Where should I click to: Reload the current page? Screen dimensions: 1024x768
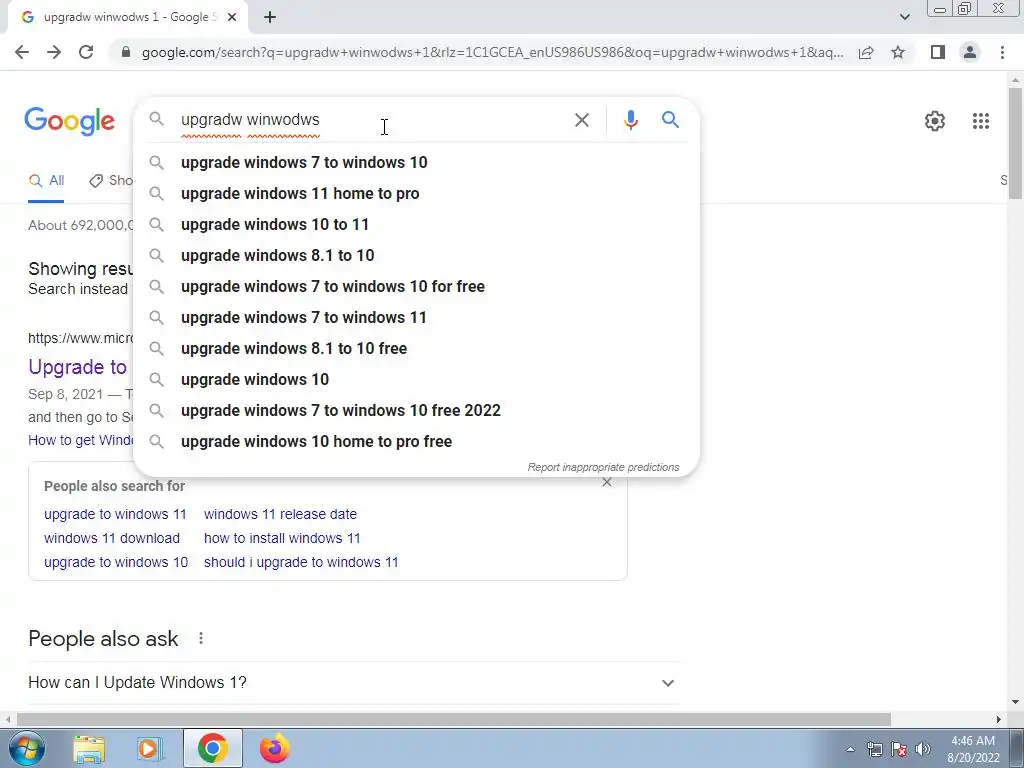86,52
